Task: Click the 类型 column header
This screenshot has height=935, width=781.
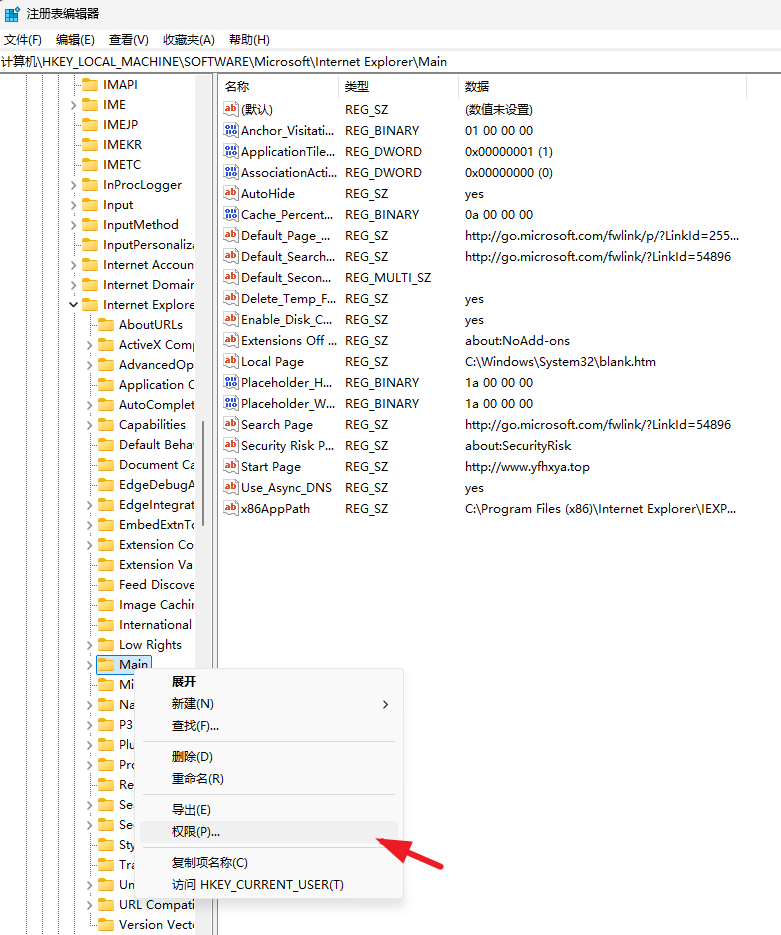Action: (398, 86)
